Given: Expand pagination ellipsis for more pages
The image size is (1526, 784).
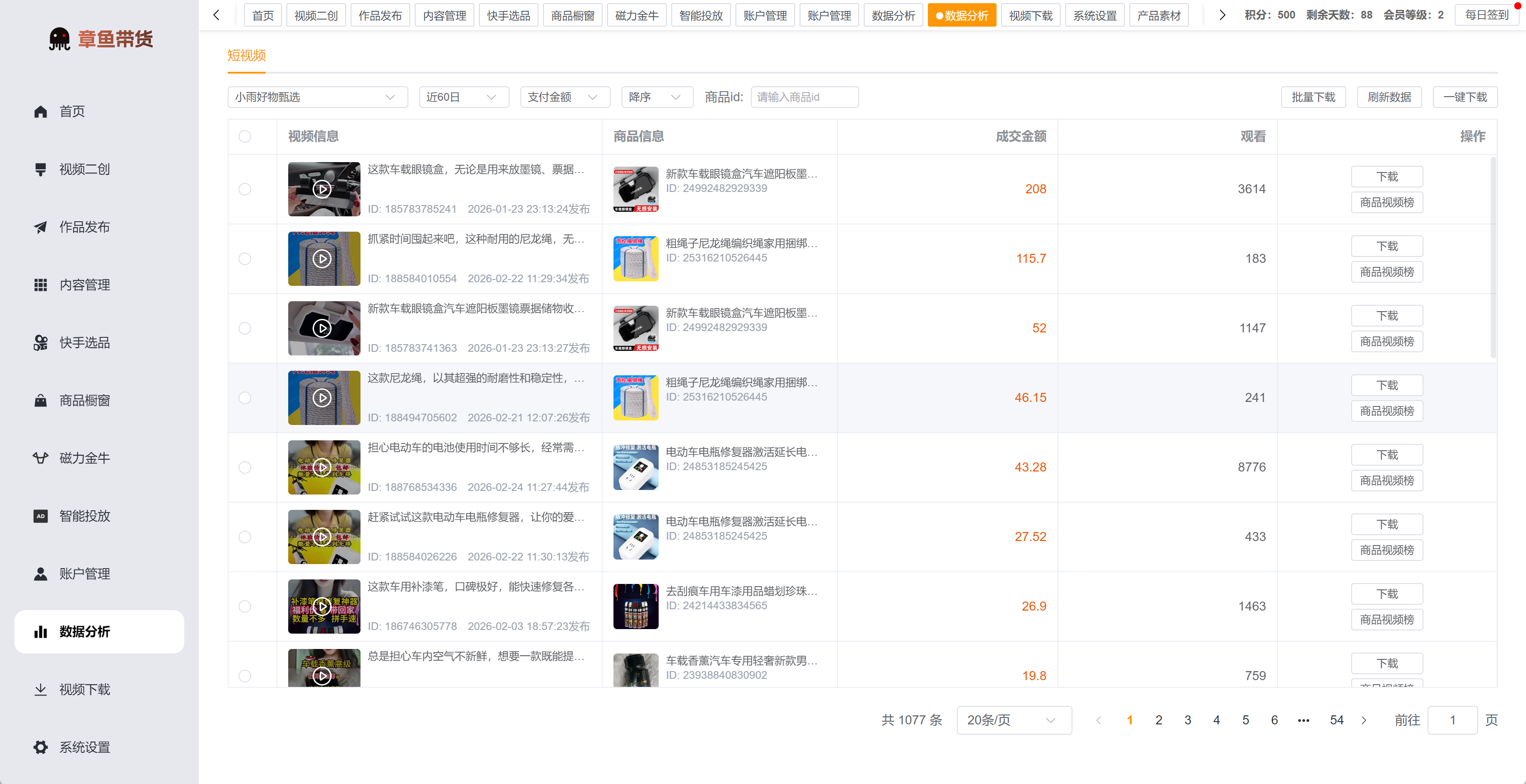Looking at the screenshot, I should (1303, 721).
